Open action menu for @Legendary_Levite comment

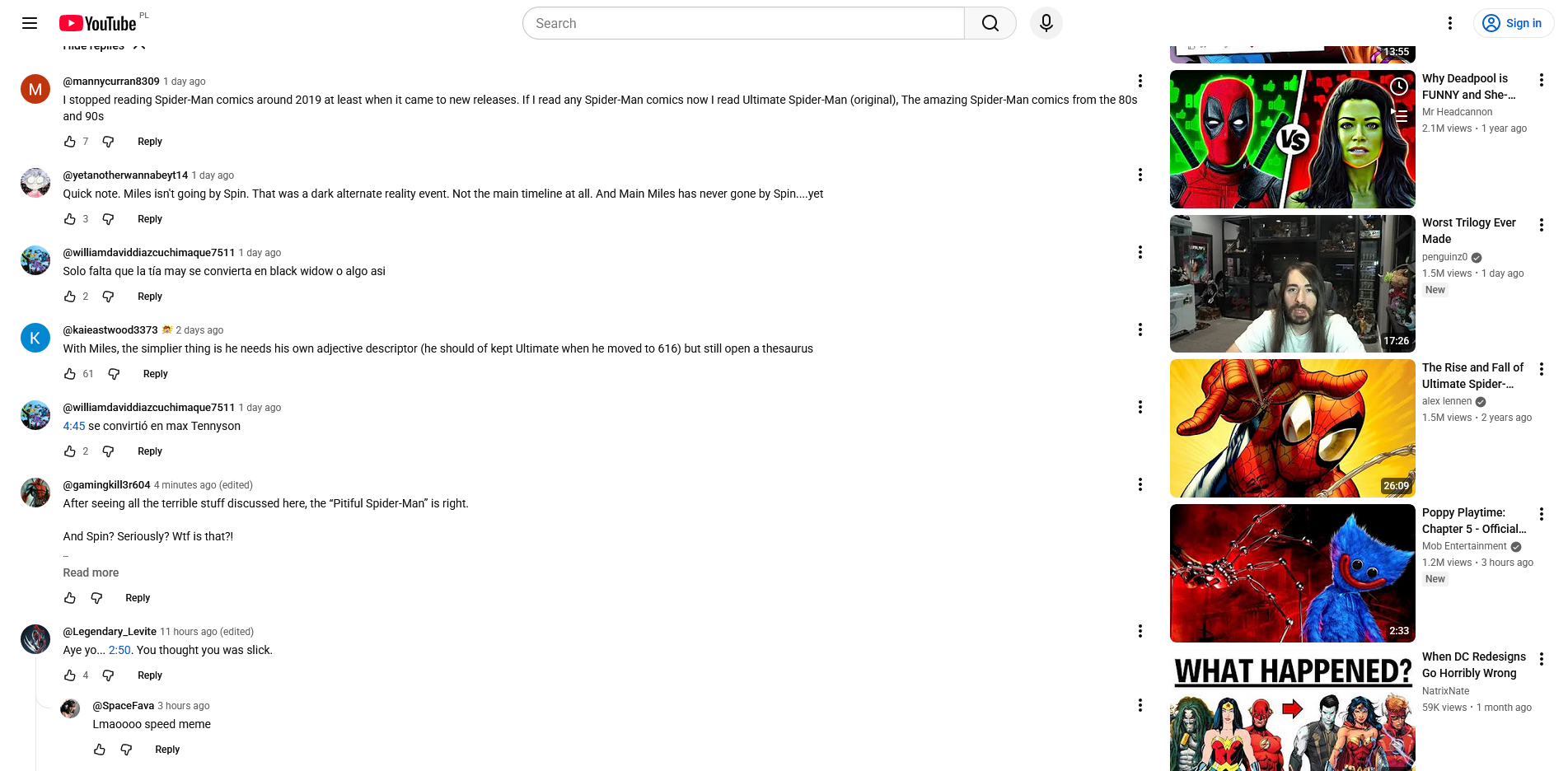[1140, 631]
